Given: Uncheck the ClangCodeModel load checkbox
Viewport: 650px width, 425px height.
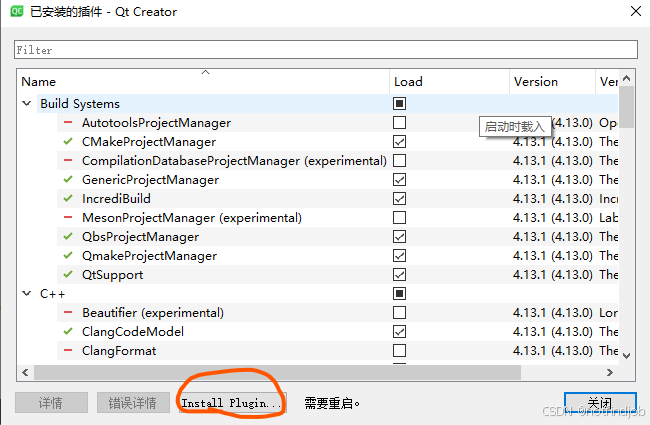Looking at the screenshot, I should [399, 332].
